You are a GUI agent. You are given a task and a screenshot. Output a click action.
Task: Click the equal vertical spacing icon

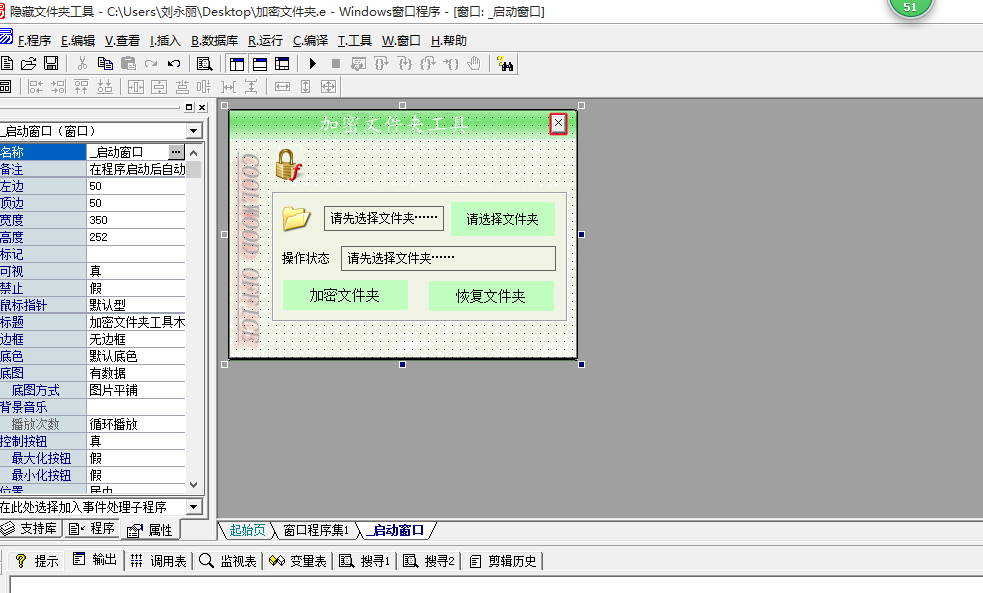(251, 87)
